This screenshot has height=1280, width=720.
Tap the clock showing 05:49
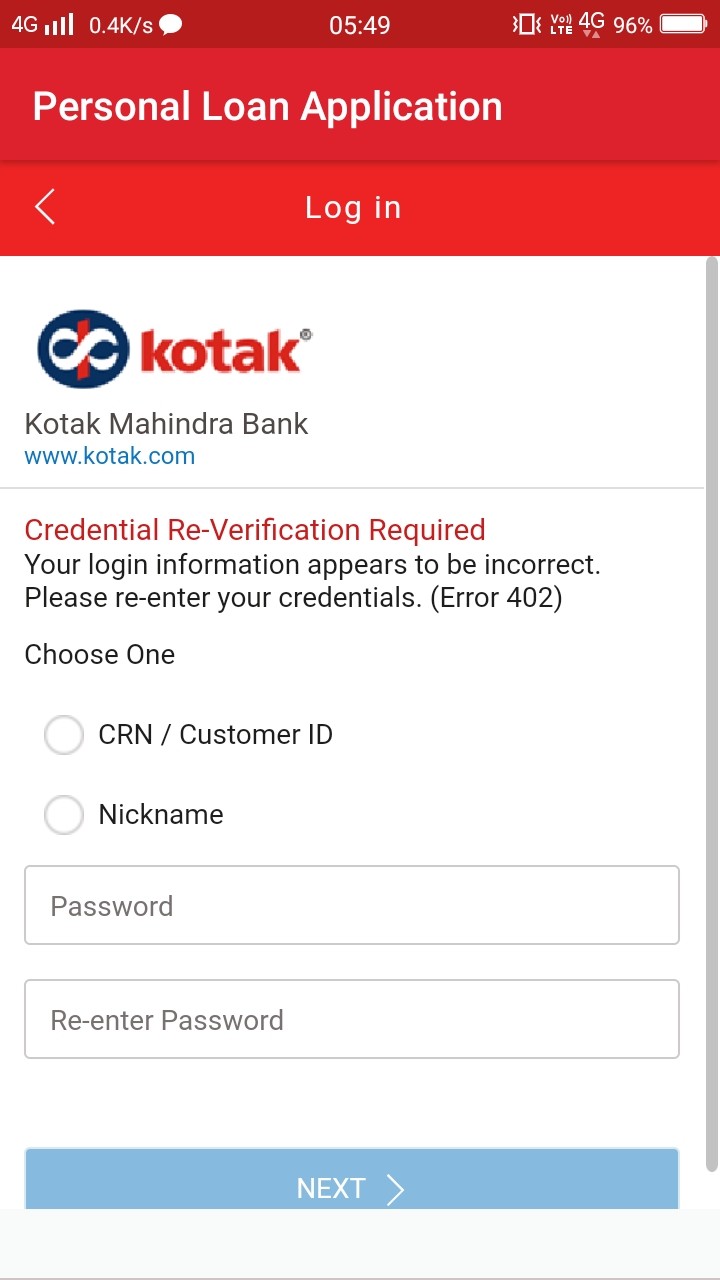click(359, 25)
